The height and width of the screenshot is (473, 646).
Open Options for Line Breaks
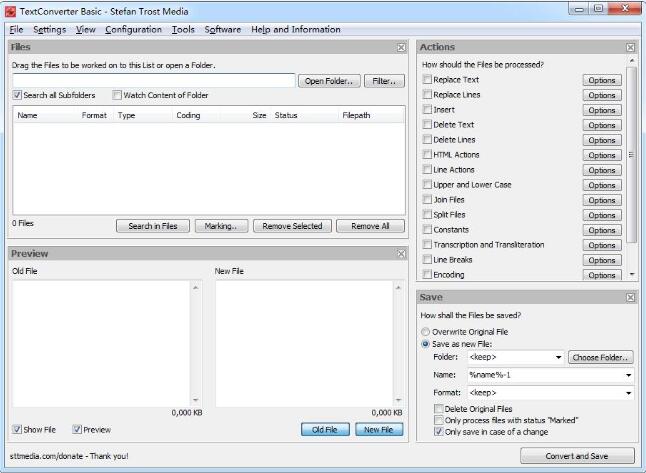point(602,260)
